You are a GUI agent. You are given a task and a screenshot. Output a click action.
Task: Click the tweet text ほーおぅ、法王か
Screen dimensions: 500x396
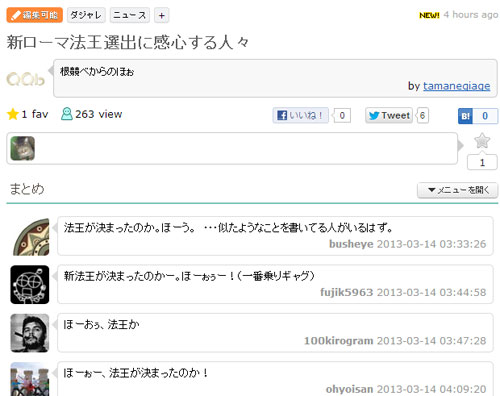tap(101, 324)
